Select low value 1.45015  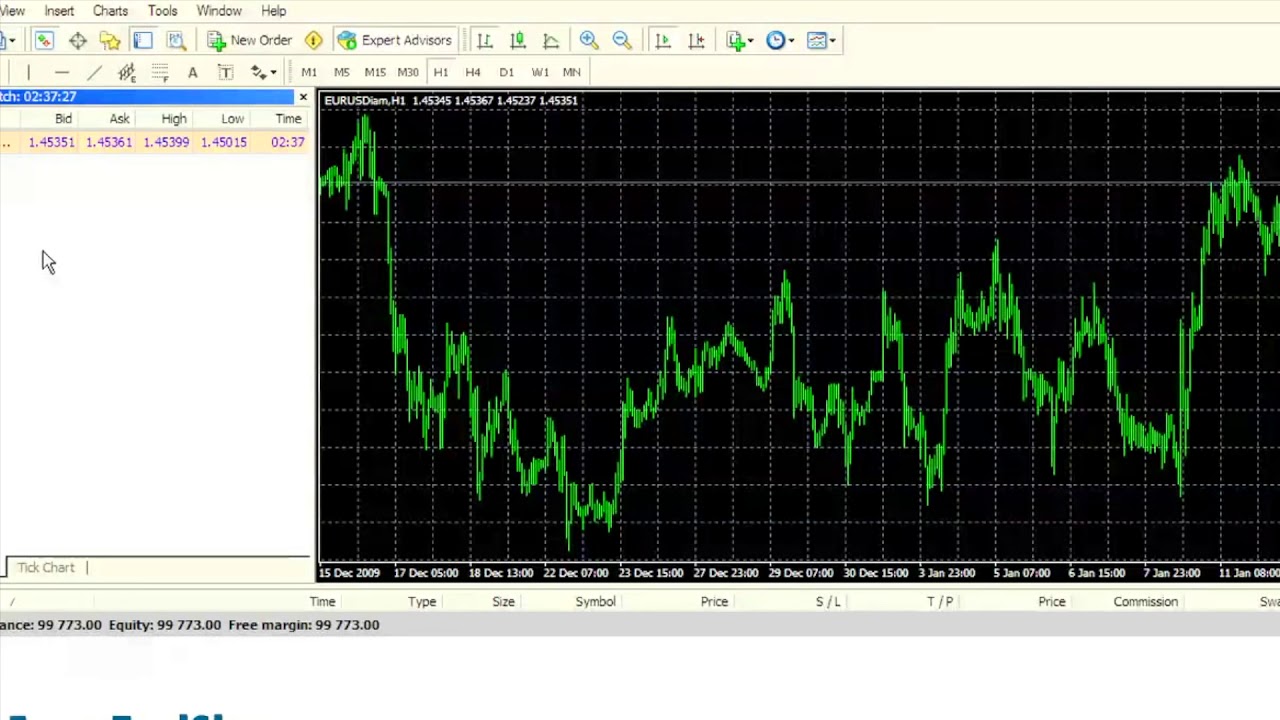[x=223, y=142]
